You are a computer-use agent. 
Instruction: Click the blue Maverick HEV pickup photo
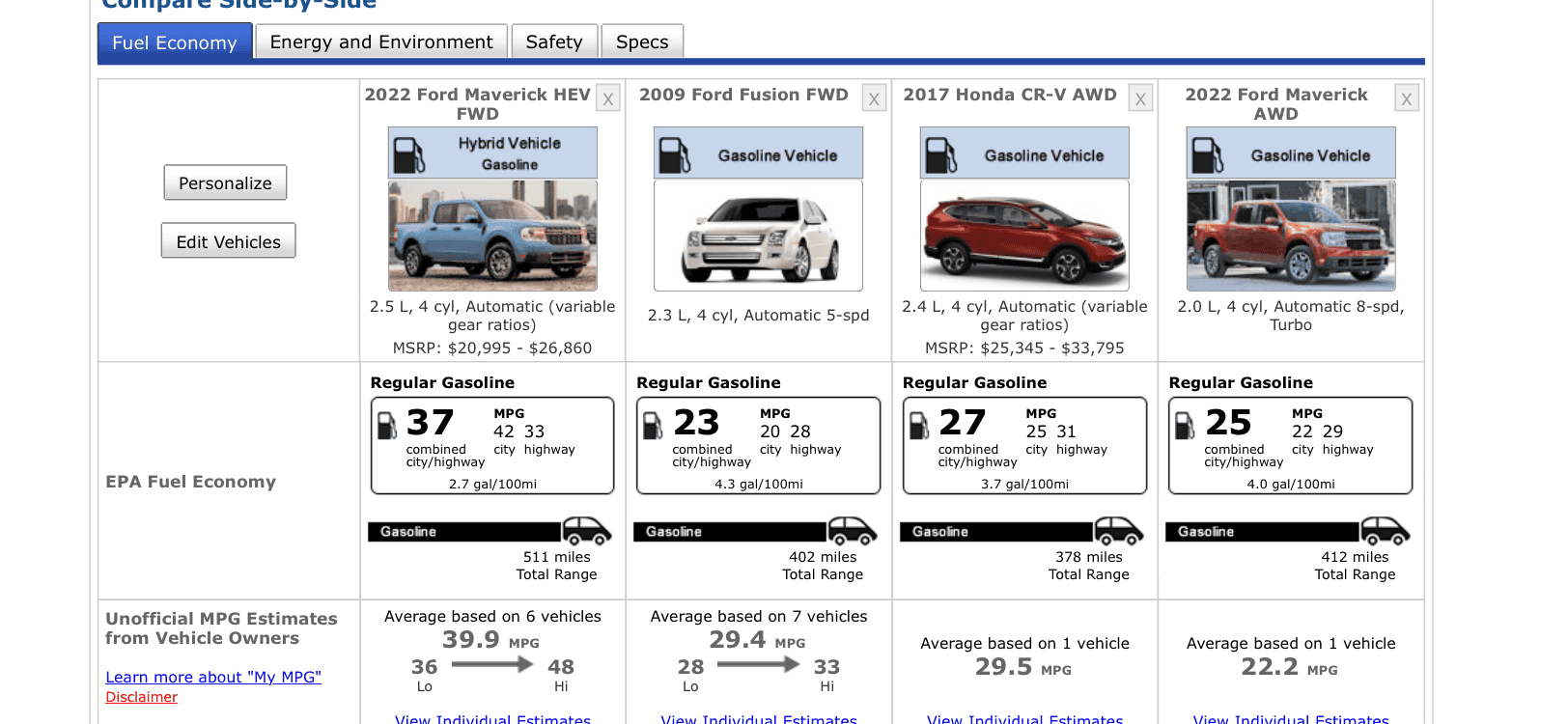492,236
